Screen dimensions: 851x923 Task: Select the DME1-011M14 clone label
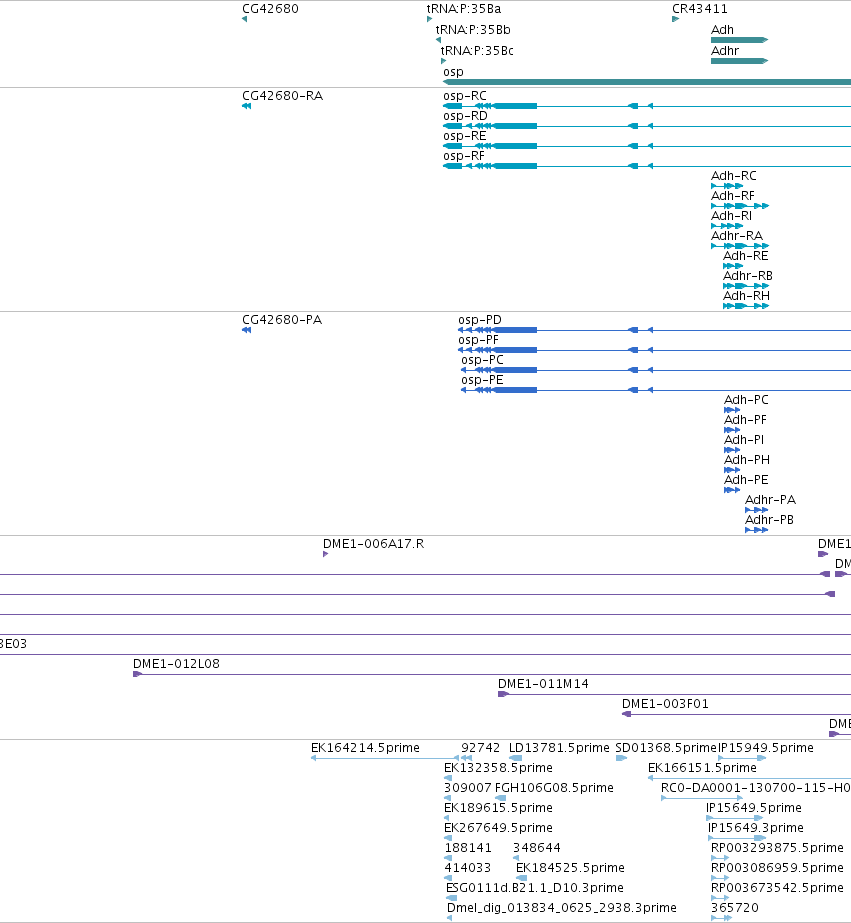click(x=543, y=684)
